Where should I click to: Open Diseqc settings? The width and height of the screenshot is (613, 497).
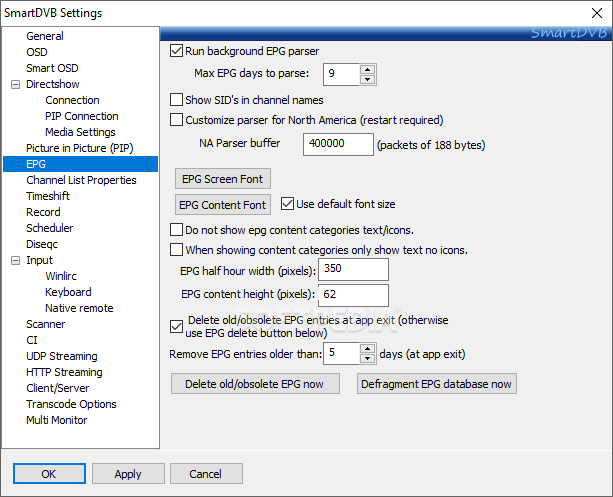42,244
